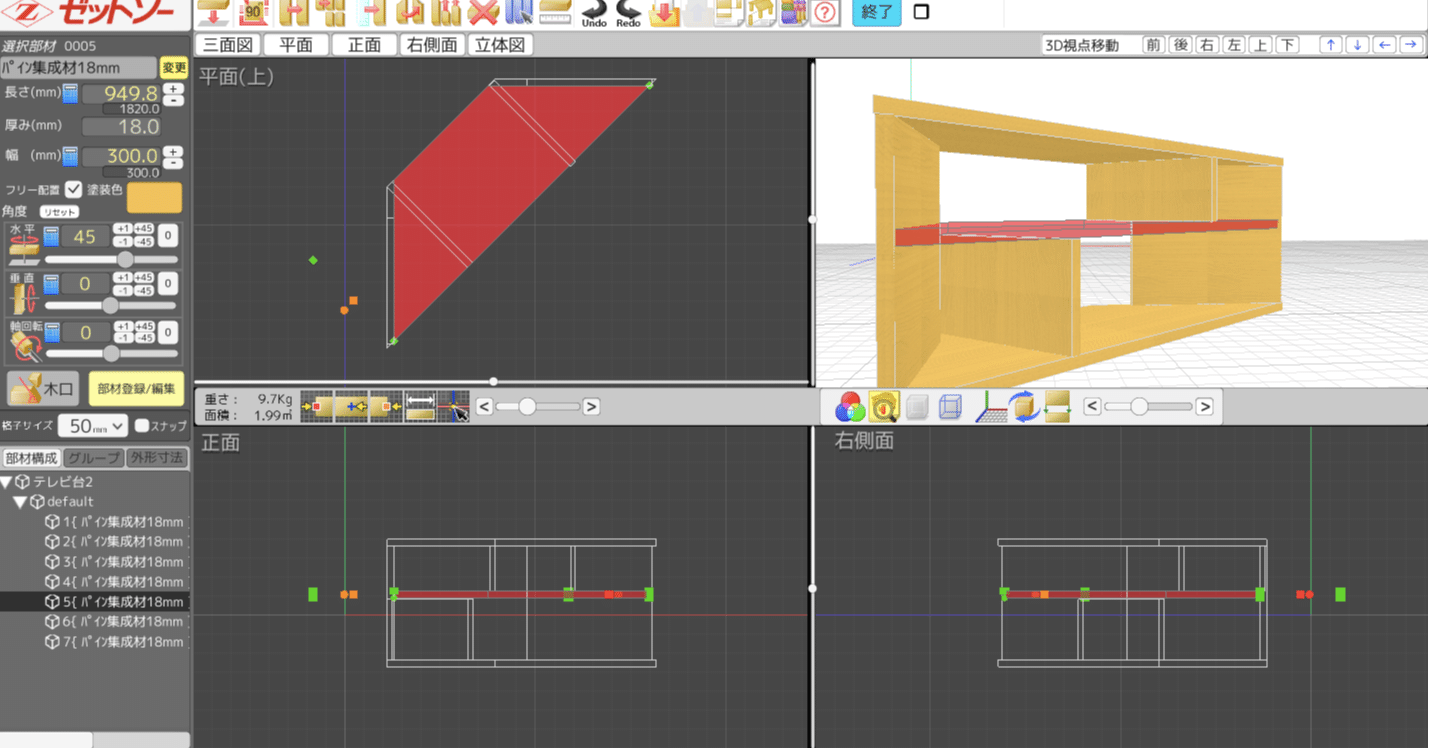Screen dimensions: 1429x748
Task: Click the highlighted magnifier inspect icon
Action: coord(884,406)
